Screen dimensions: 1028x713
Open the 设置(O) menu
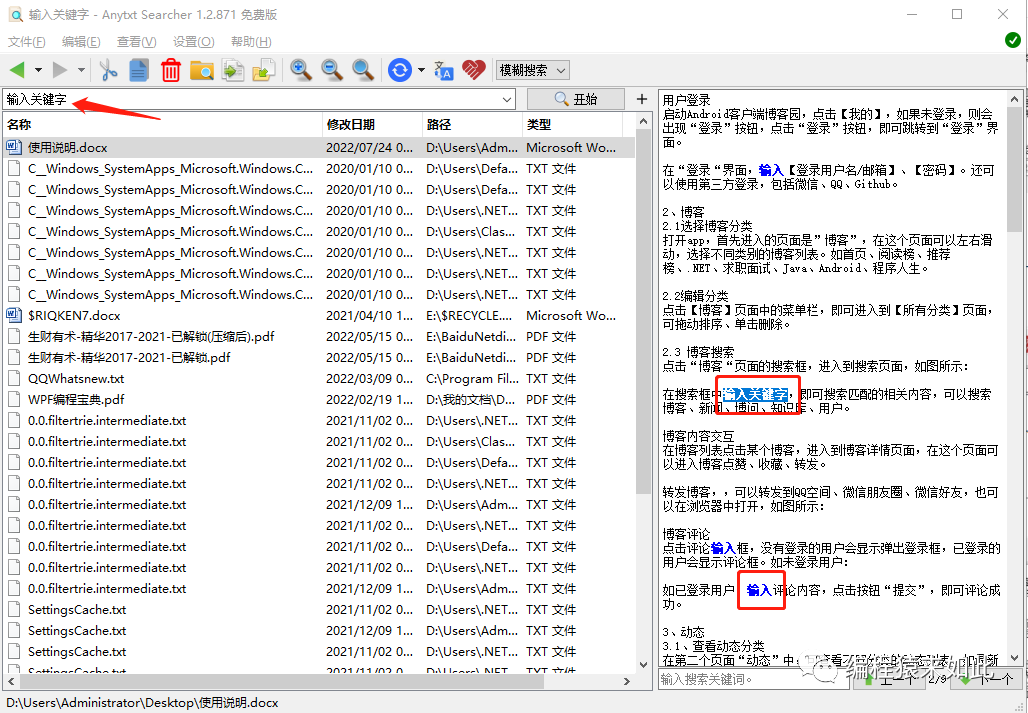tap(193, 42)
